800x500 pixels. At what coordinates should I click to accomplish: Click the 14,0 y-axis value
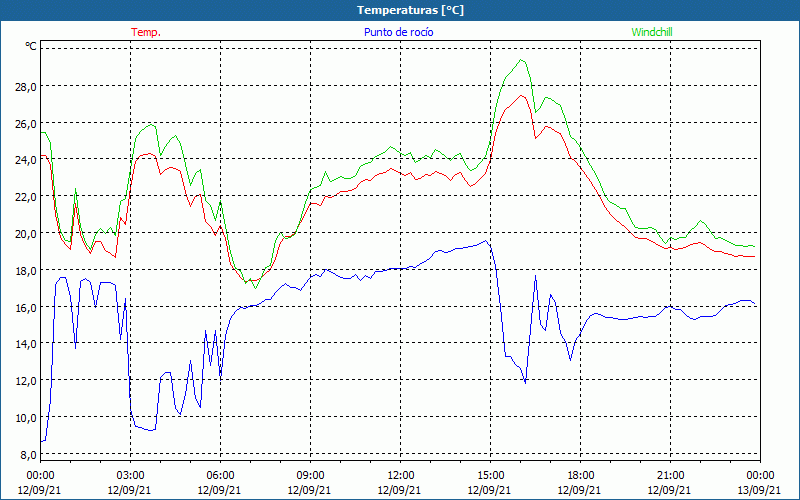[x=26, y=344]
